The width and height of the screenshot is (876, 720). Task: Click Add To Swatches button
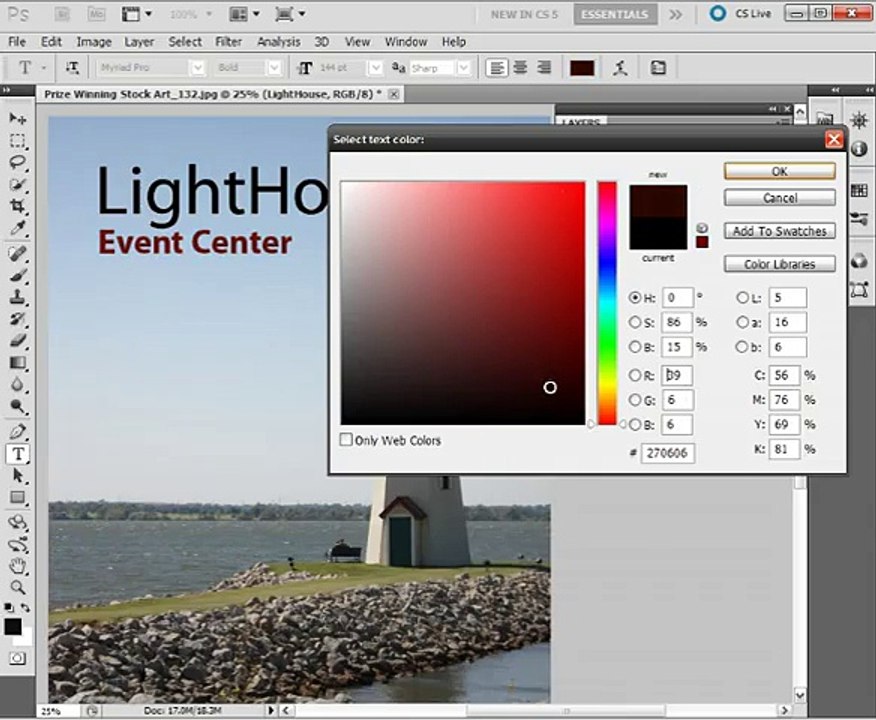point(780,231)
